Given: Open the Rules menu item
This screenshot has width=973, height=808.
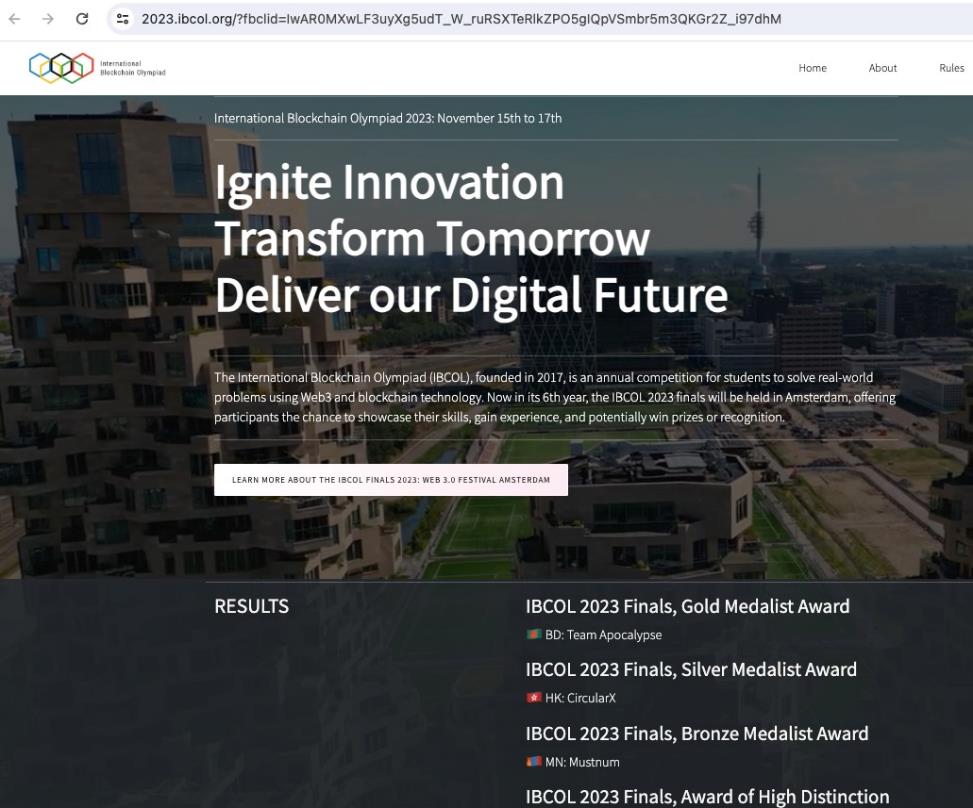Looking at the screenshot, I should tap(951, 68).
